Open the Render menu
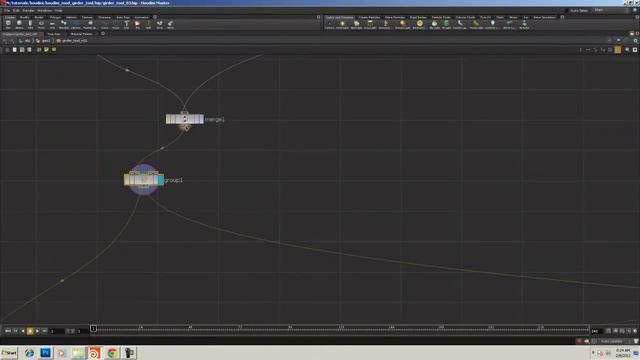Viewport: 640px width, 360px height. coord(28,10)
